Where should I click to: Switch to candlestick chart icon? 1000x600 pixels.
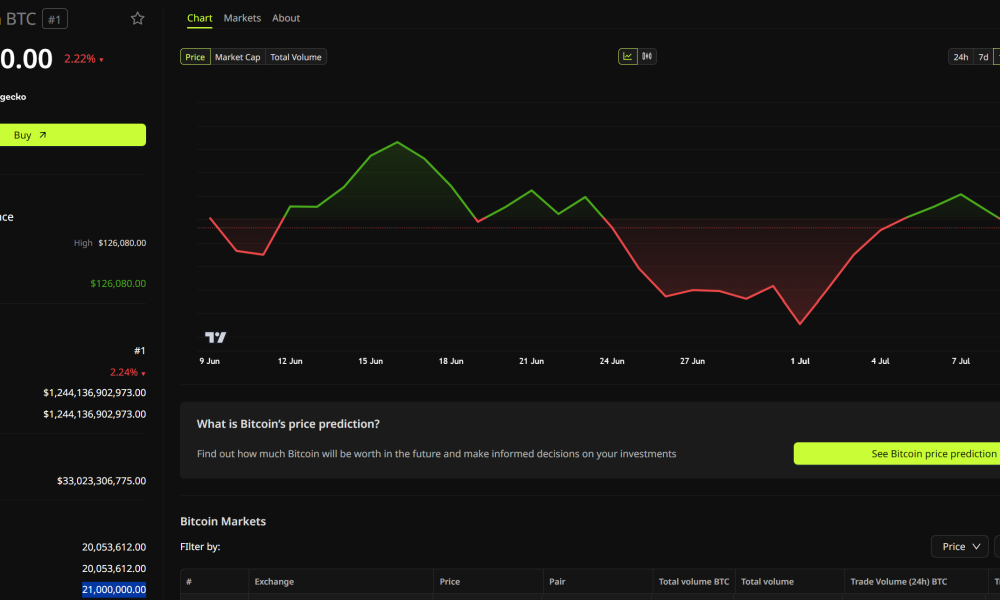click(x=647, y=57)
